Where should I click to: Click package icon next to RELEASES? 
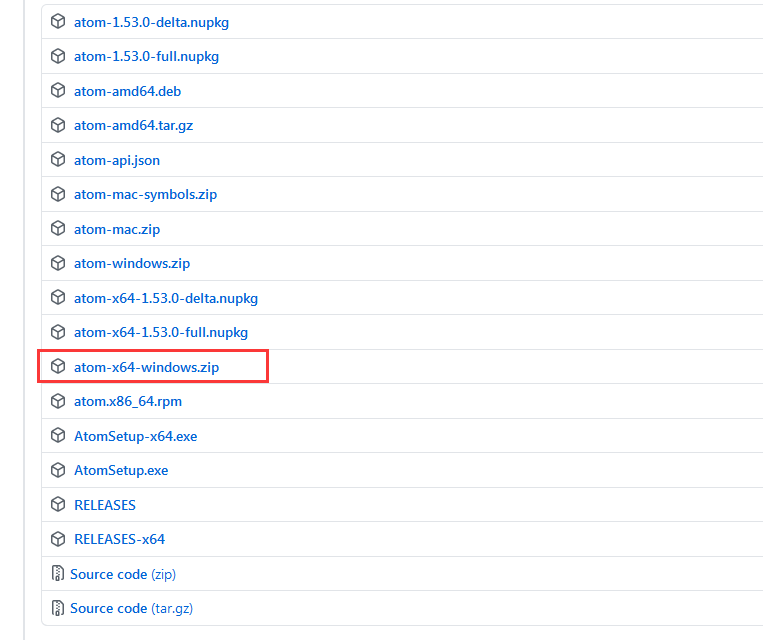tap(58, 505)
